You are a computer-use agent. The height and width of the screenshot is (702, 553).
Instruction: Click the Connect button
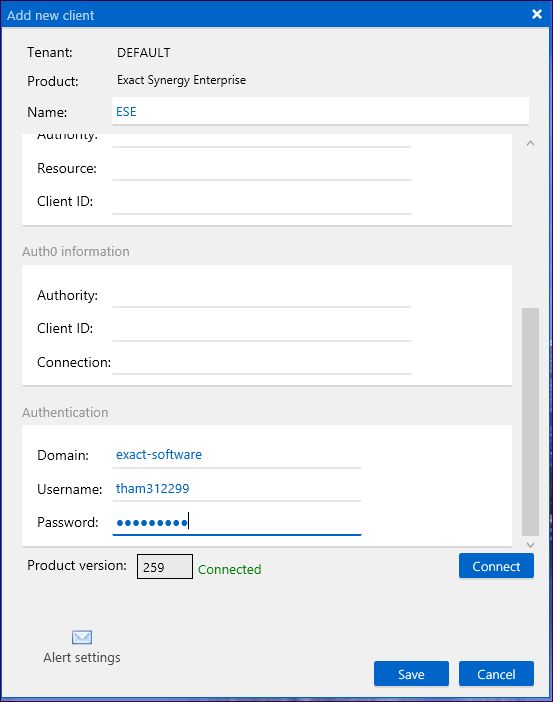[496, 566]
